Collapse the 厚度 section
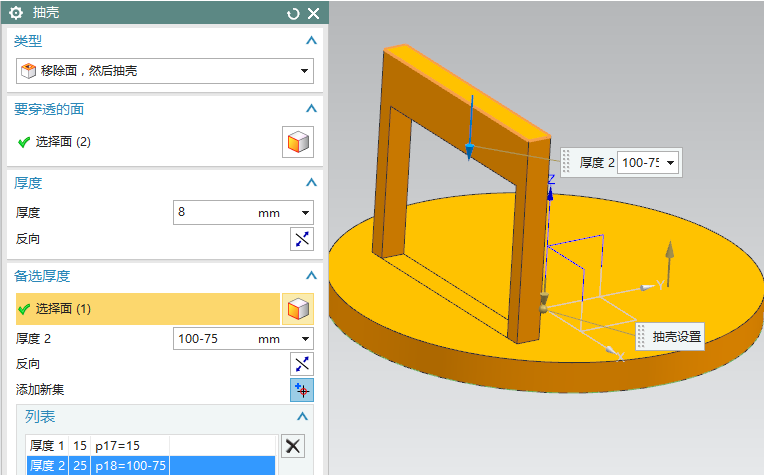 (311, 183)
